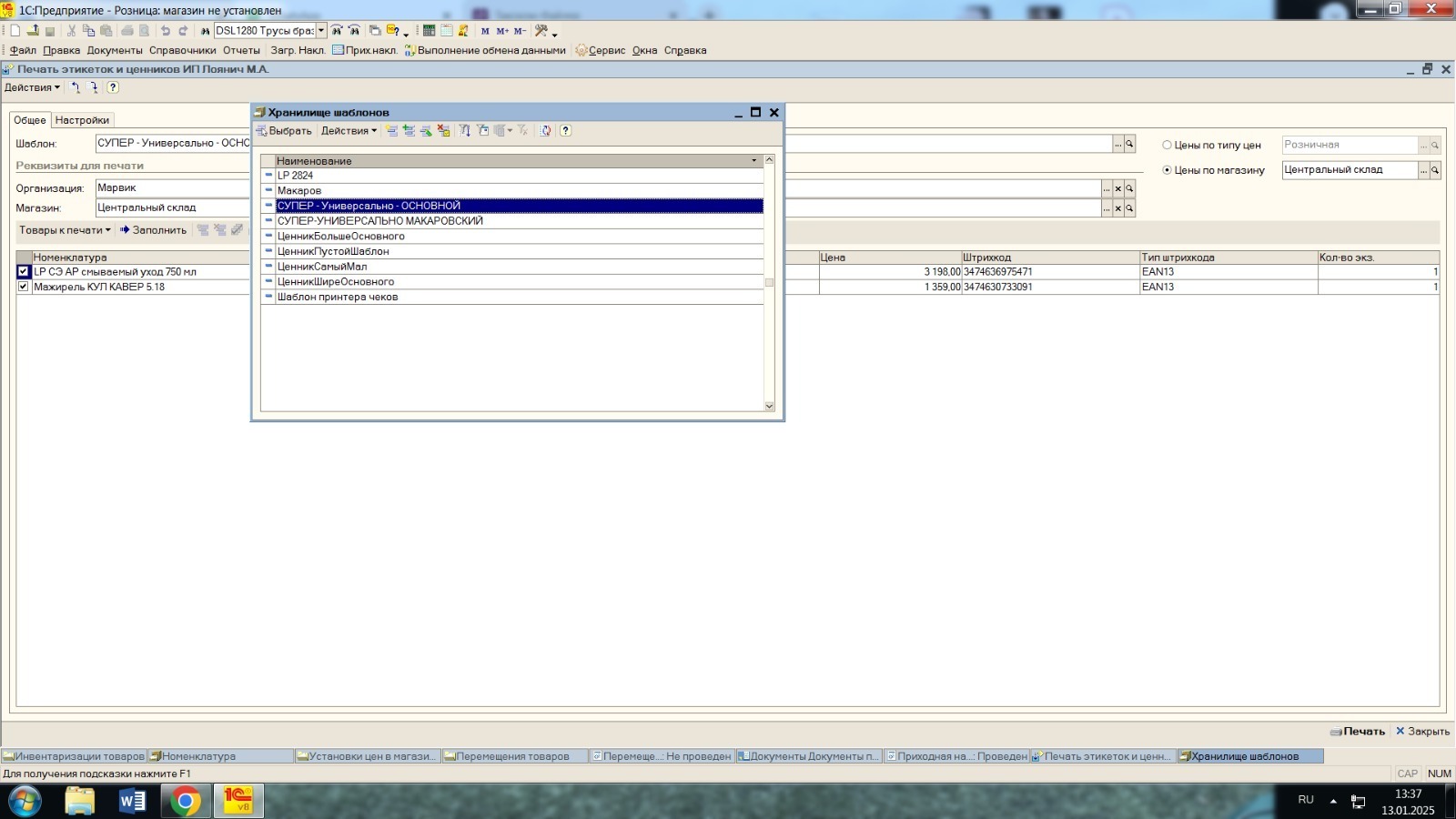Screen dimensions: 1456x819
Task: Click the cut scissors icon in the main toolbar
Action: pos(72,31)
